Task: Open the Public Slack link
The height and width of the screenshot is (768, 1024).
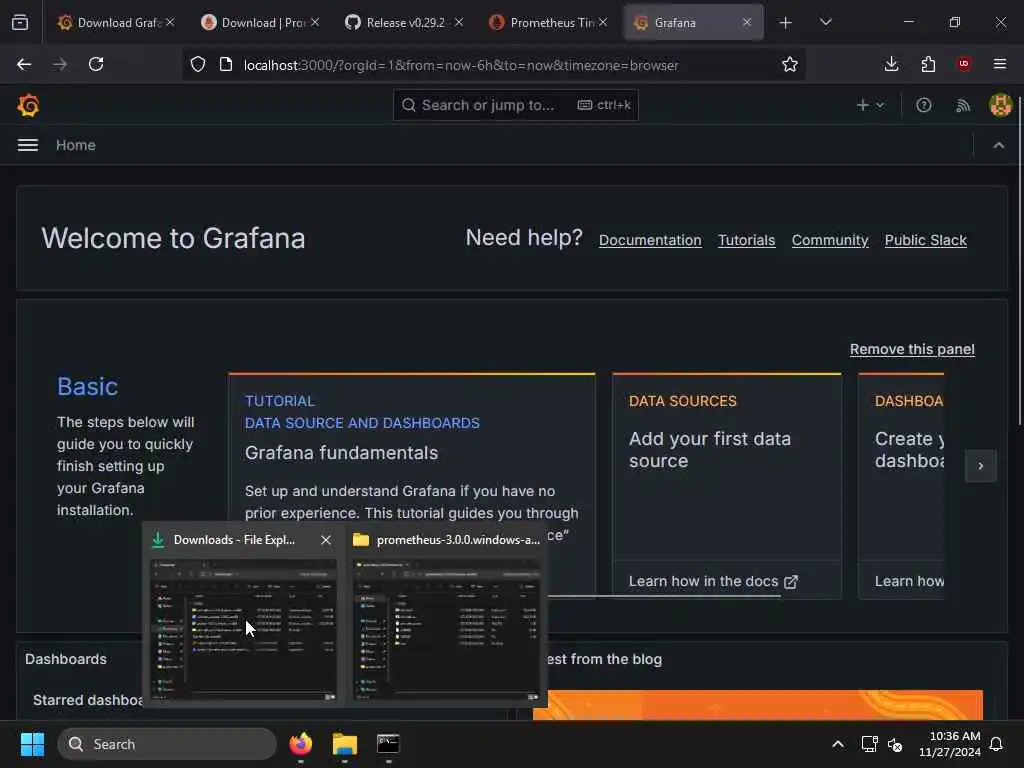Action: pos(925,240)
